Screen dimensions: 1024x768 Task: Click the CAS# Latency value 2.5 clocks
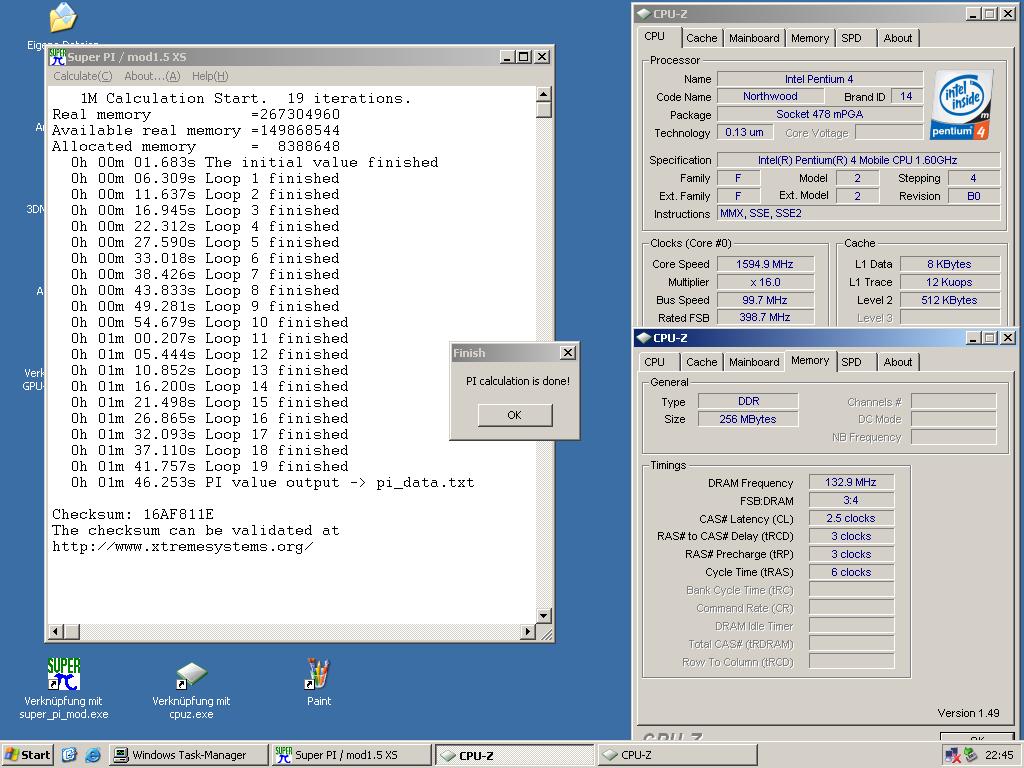851,518
